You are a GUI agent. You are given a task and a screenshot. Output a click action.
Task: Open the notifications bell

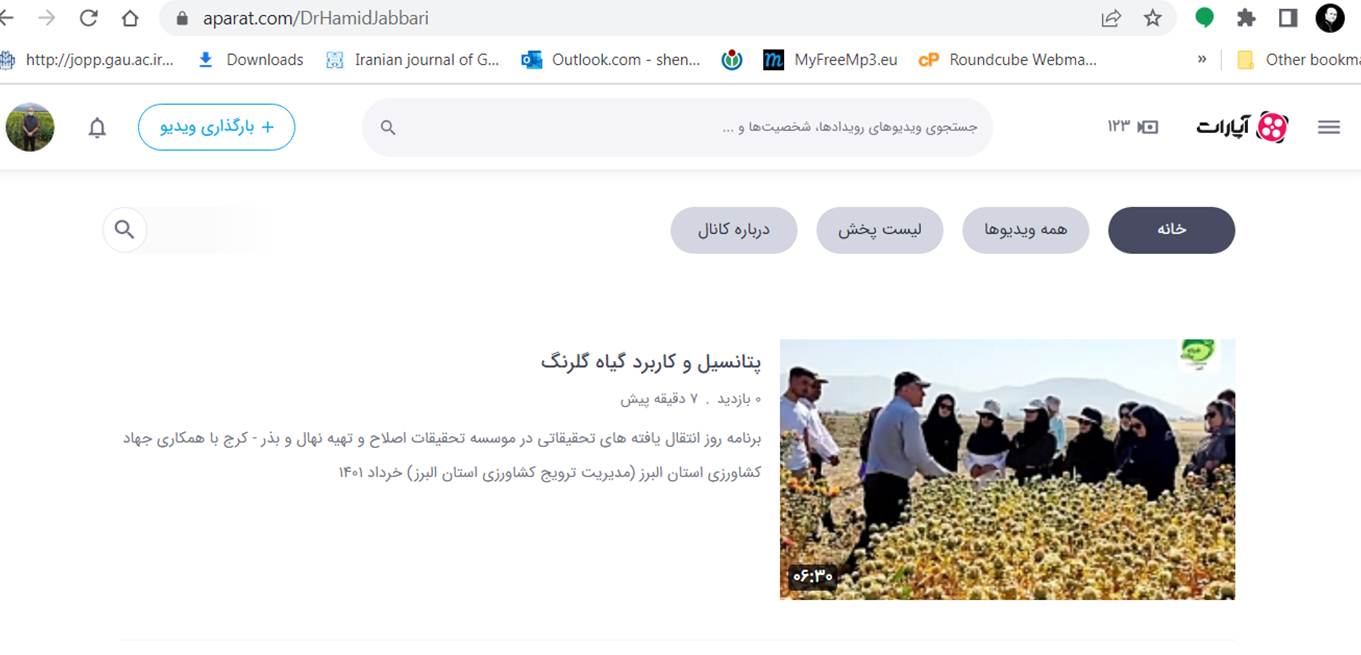pos(97,128)
